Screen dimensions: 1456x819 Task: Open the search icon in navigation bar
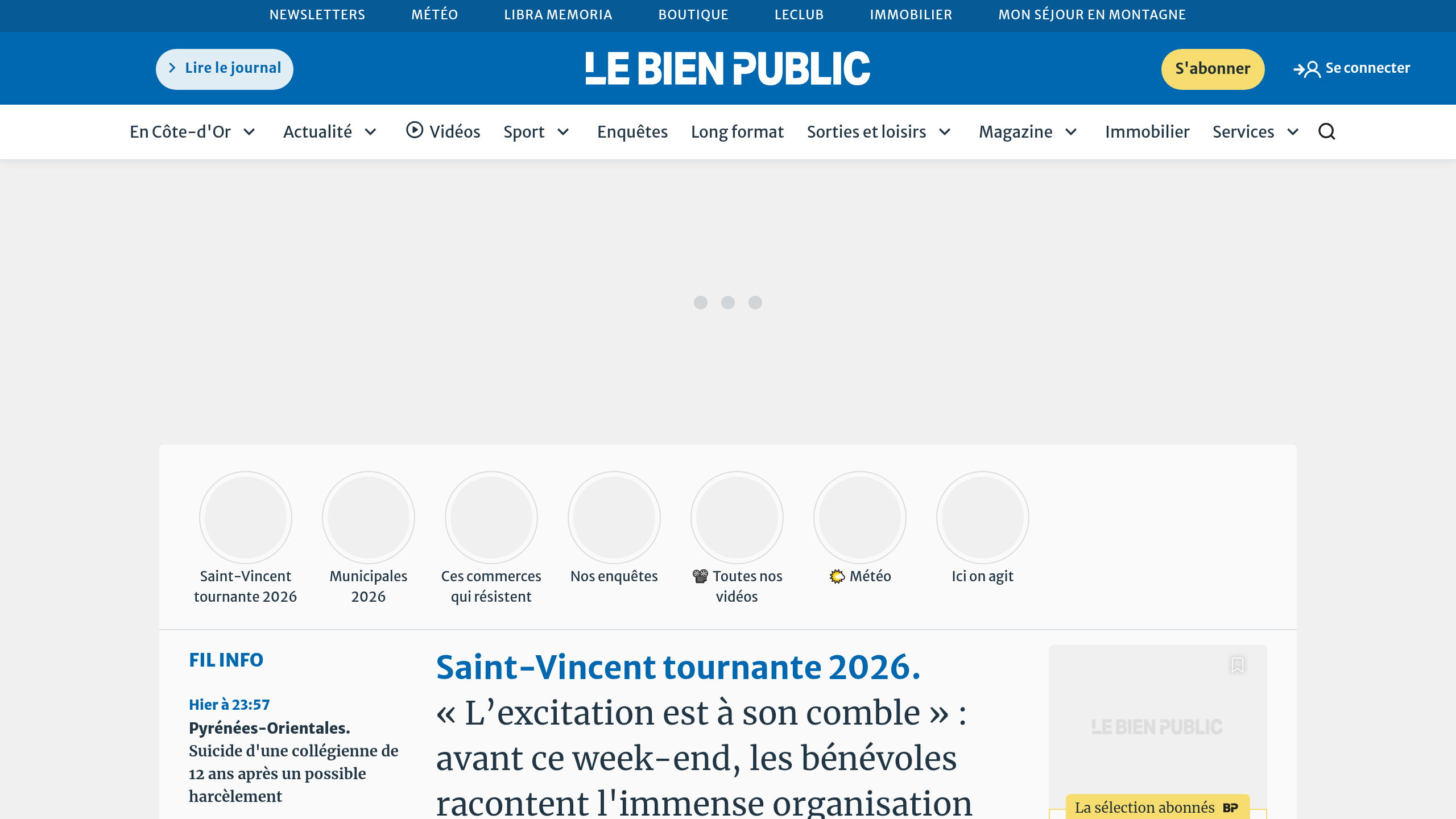[x=1327, y=131]
